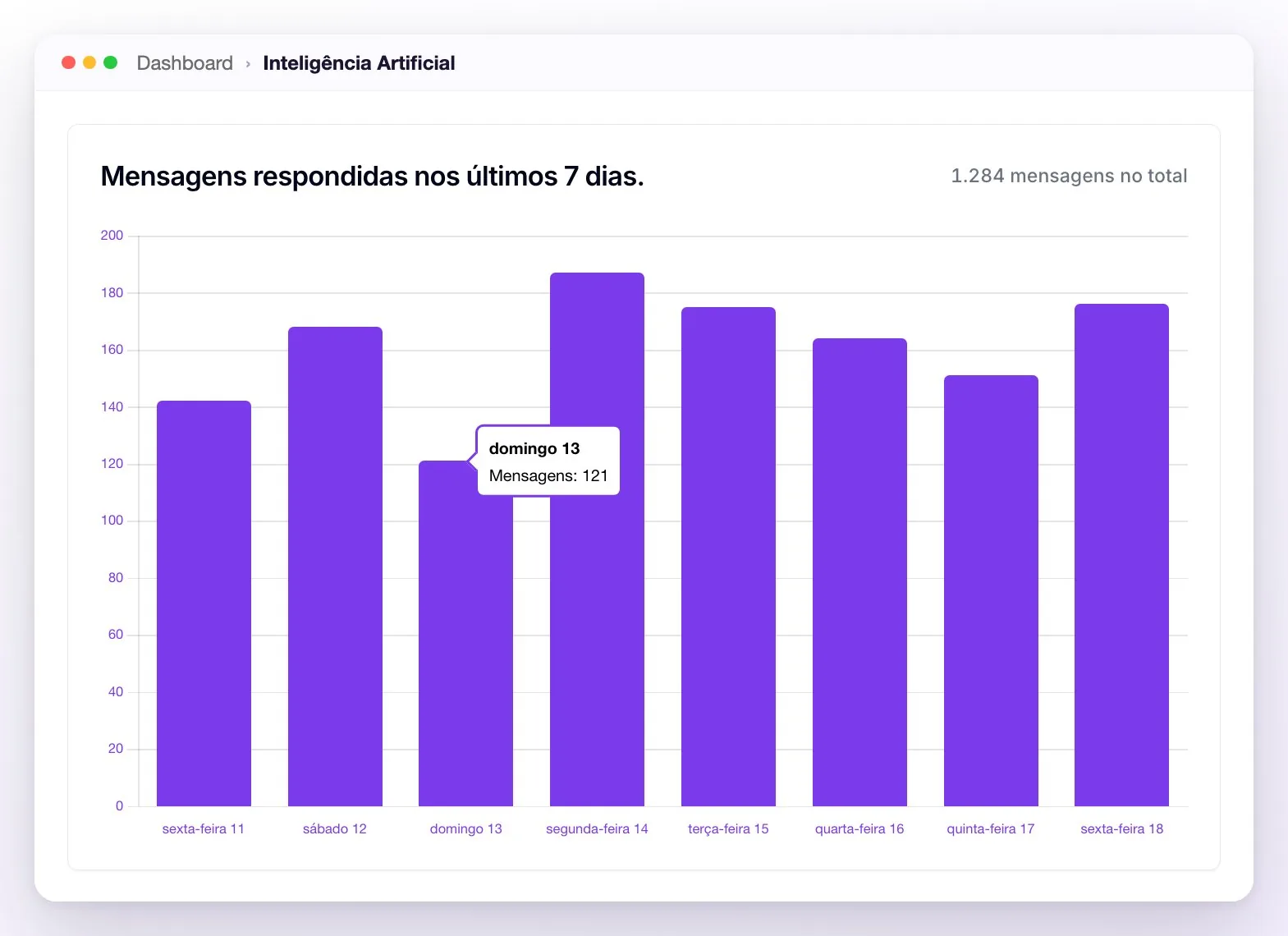1288x936 pixels.
Task: Click the quinta-feira 17 bar
Action: 991,590
